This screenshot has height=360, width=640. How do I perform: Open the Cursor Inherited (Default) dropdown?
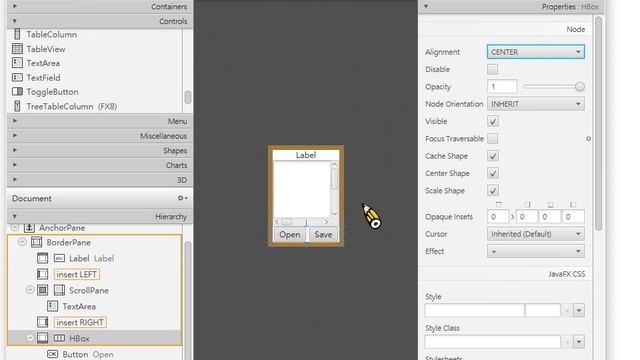536,234
